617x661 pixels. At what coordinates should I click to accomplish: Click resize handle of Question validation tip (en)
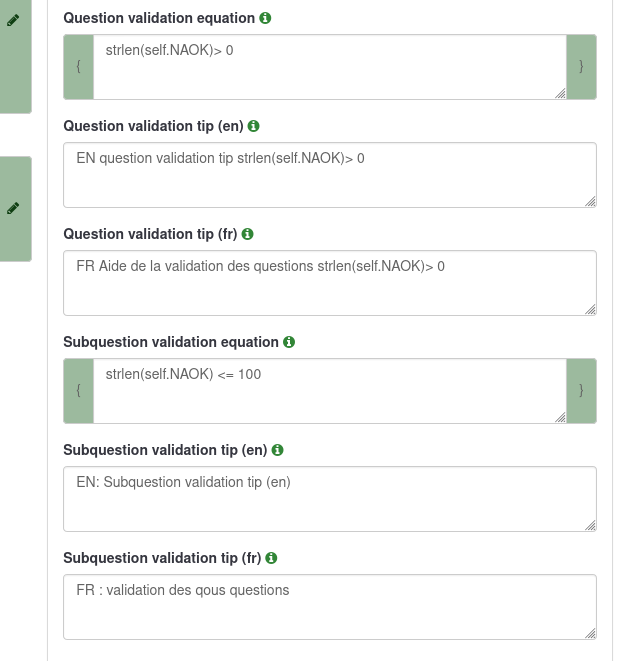(x=590, y=201)
